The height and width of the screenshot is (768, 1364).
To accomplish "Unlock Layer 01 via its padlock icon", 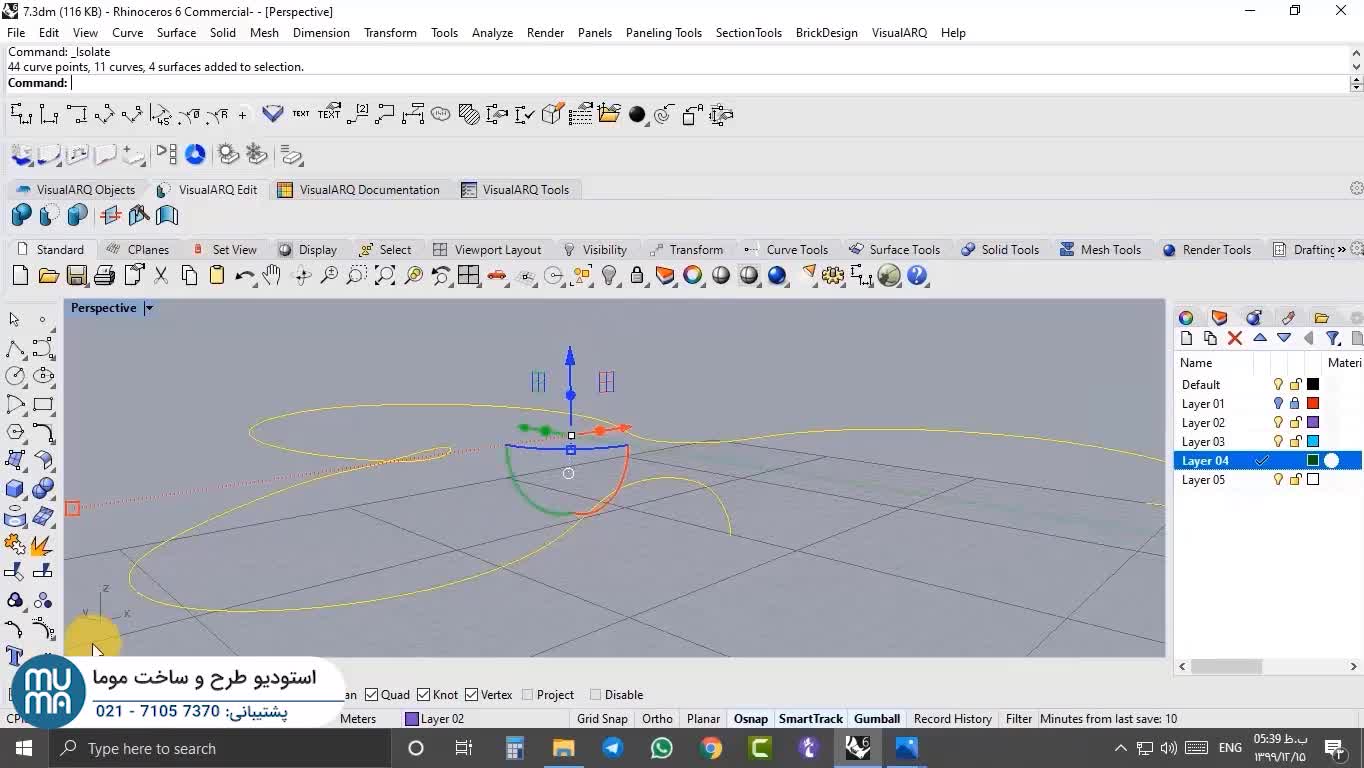I will point(1295,404).
